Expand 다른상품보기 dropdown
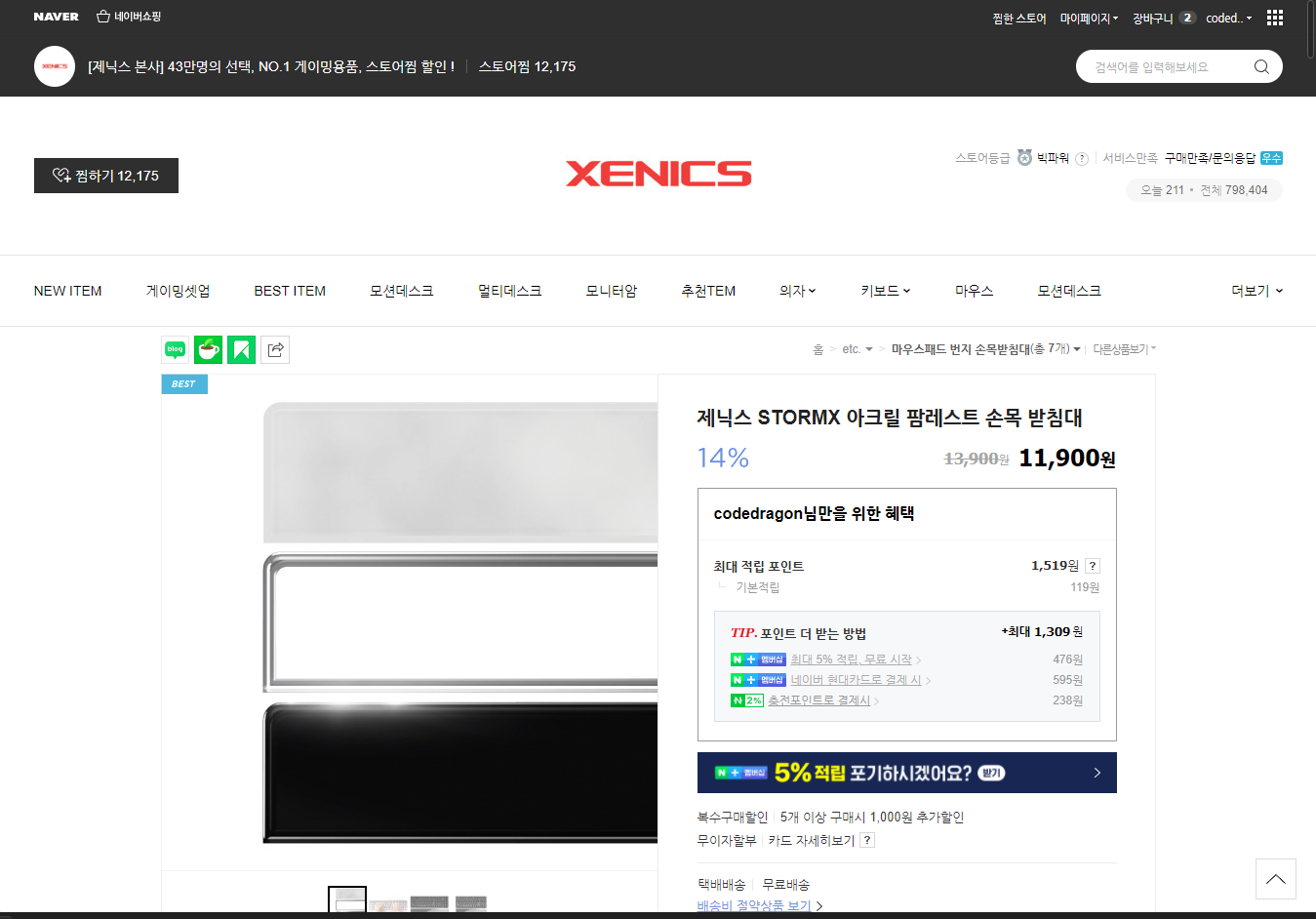This screenshot has height=919, width=1316. point(1124,349)
